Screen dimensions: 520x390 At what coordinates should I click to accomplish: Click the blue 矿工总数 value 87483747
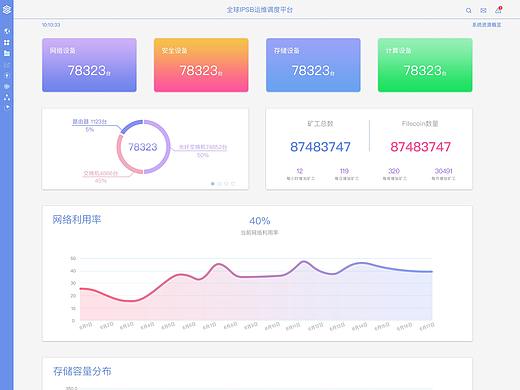[320, 147]
